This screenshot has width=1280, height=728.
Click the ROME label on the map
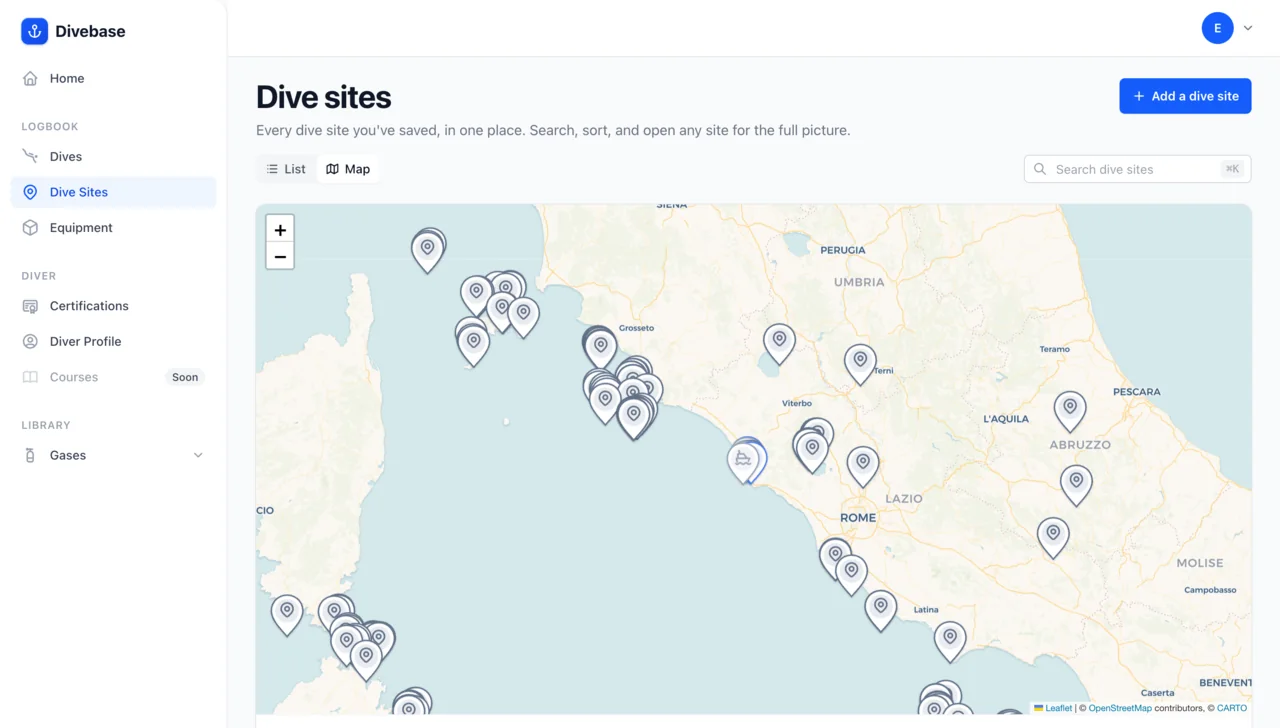[858, 518]
